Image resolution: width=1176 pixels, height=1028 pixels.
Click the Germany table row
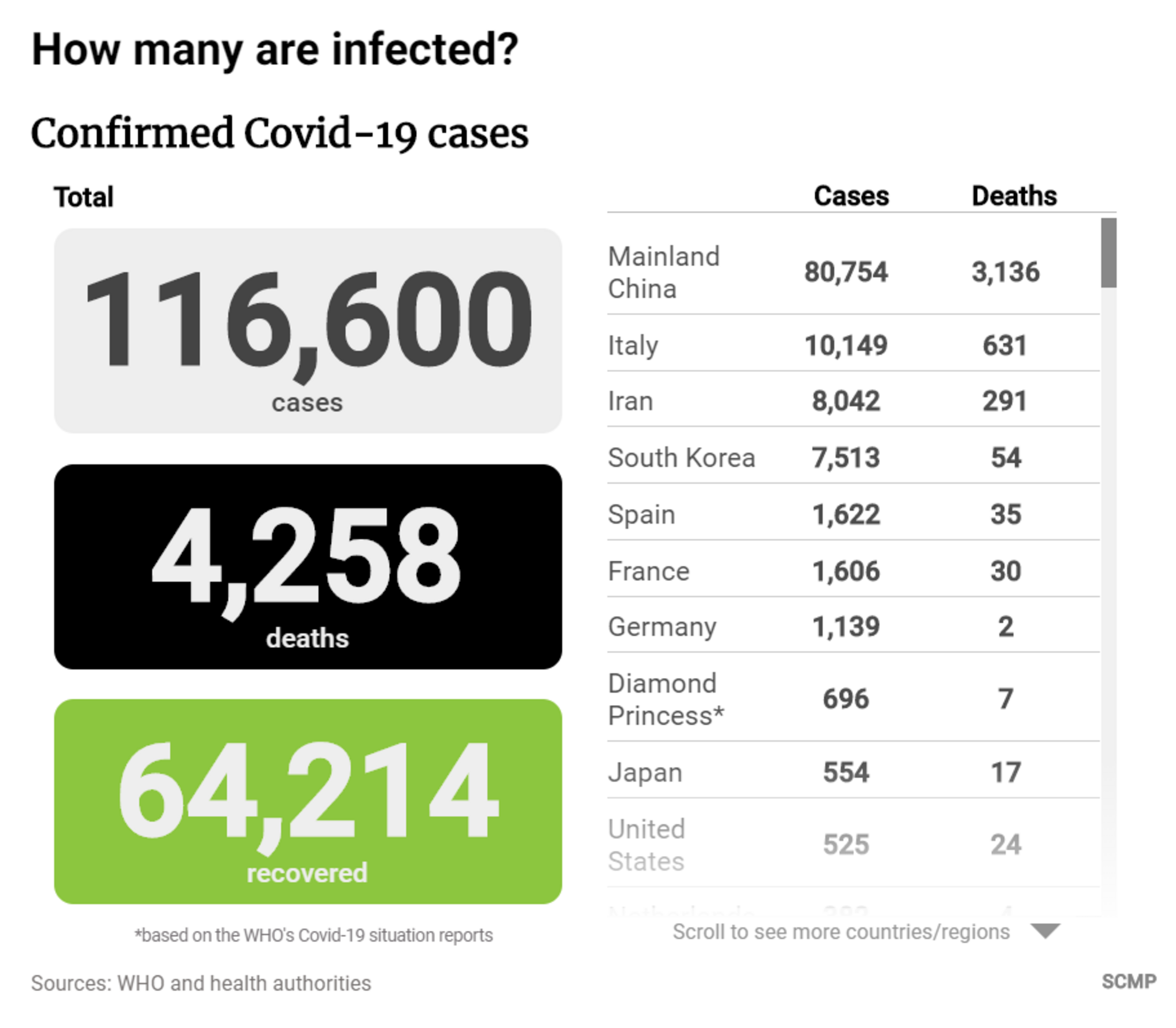click(x=853, y=626)
